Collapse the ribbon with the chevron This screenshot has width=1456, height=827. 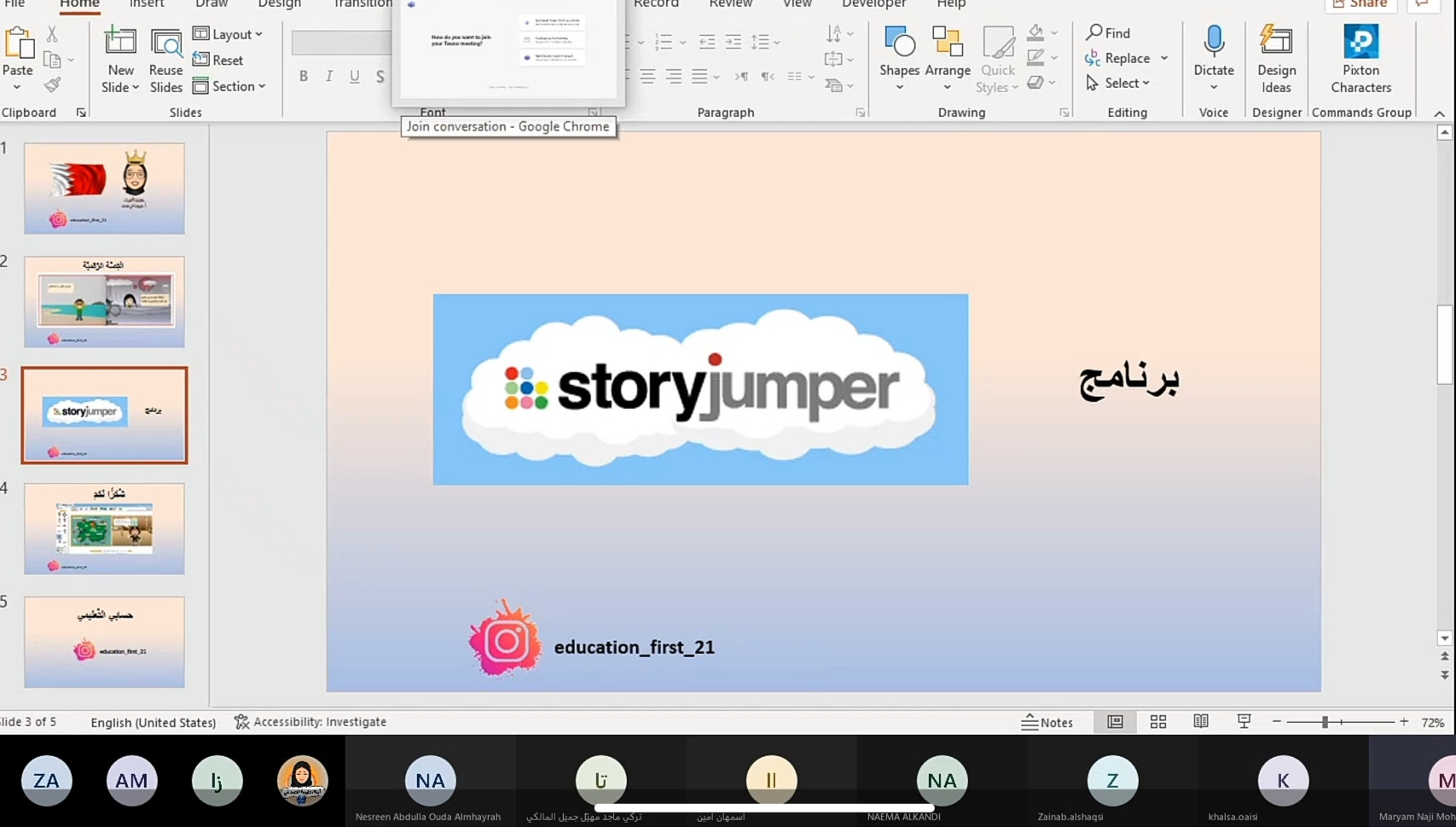[x=1439, y=114]
